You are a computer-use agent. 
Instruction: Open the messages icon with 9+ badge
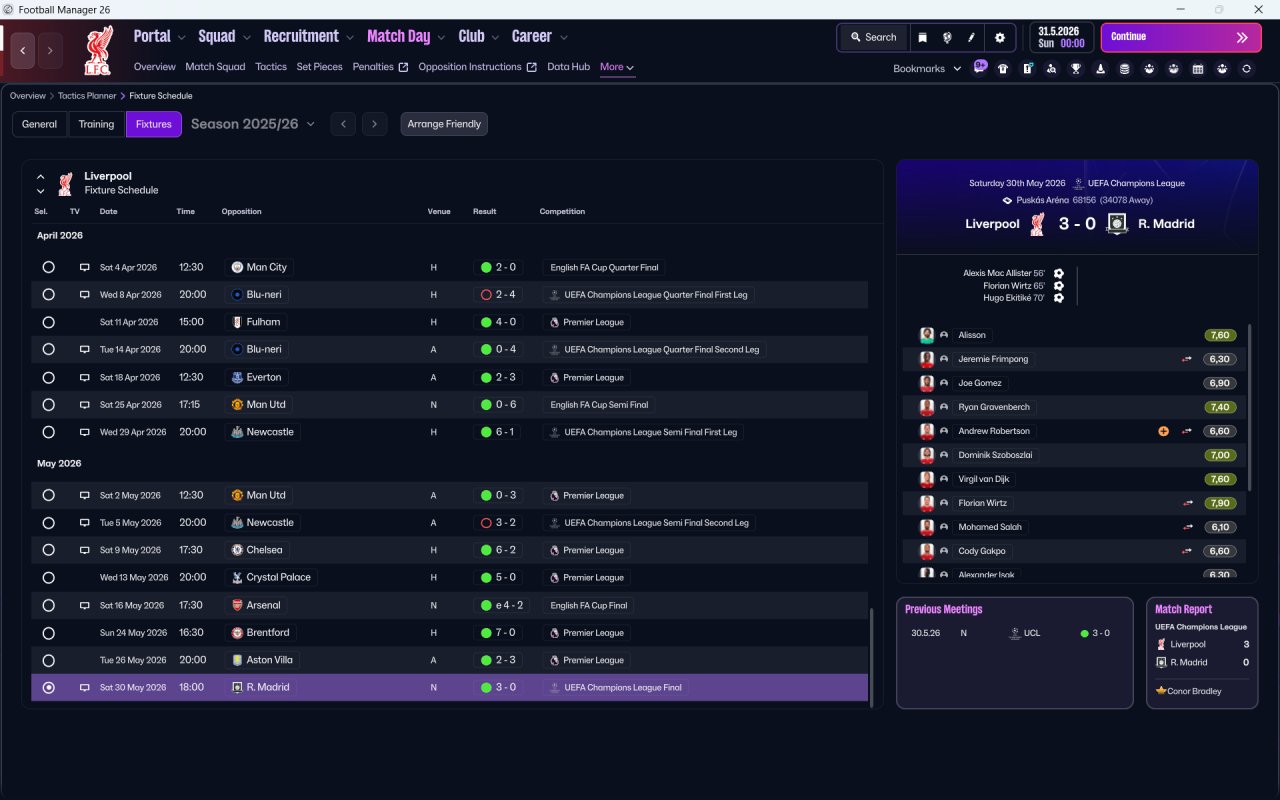980,67
